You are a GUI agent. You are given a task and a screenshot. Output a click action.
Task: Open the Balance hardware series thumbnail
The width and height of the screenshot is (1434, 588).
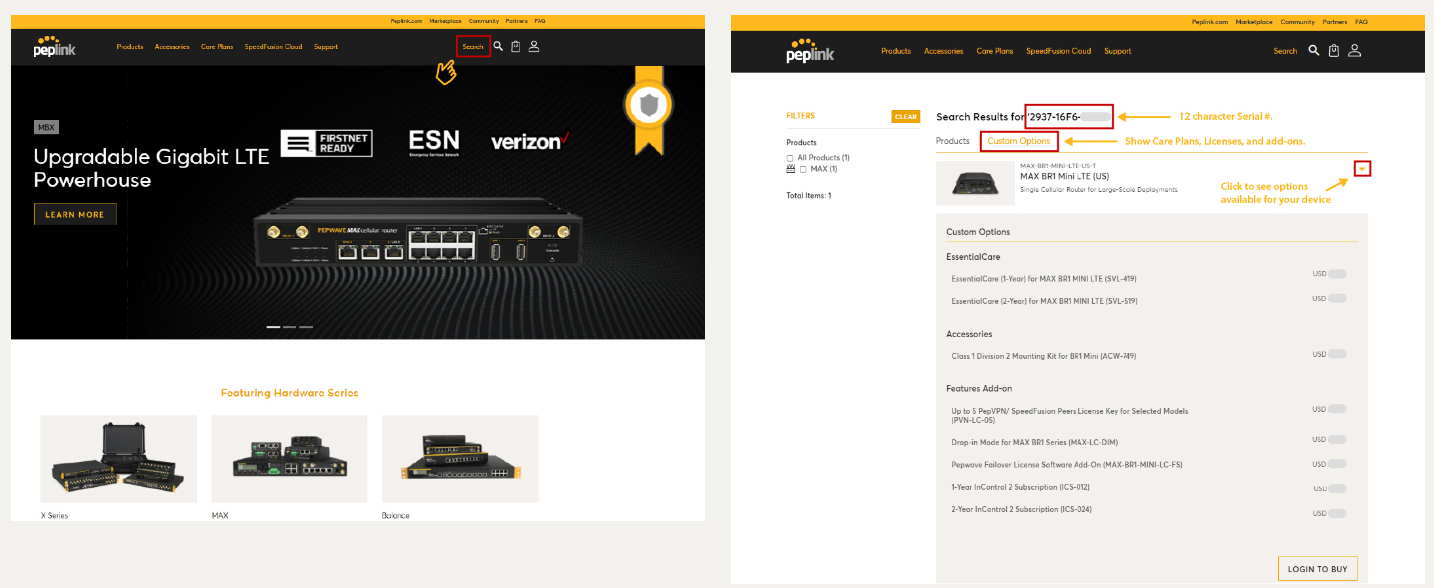[x=460, y=458]
